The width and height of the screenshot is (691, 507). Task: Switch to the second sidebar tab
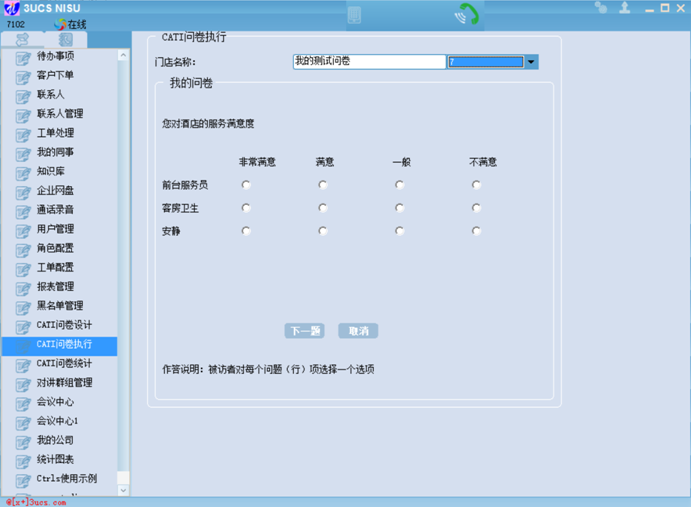point(66,40)
